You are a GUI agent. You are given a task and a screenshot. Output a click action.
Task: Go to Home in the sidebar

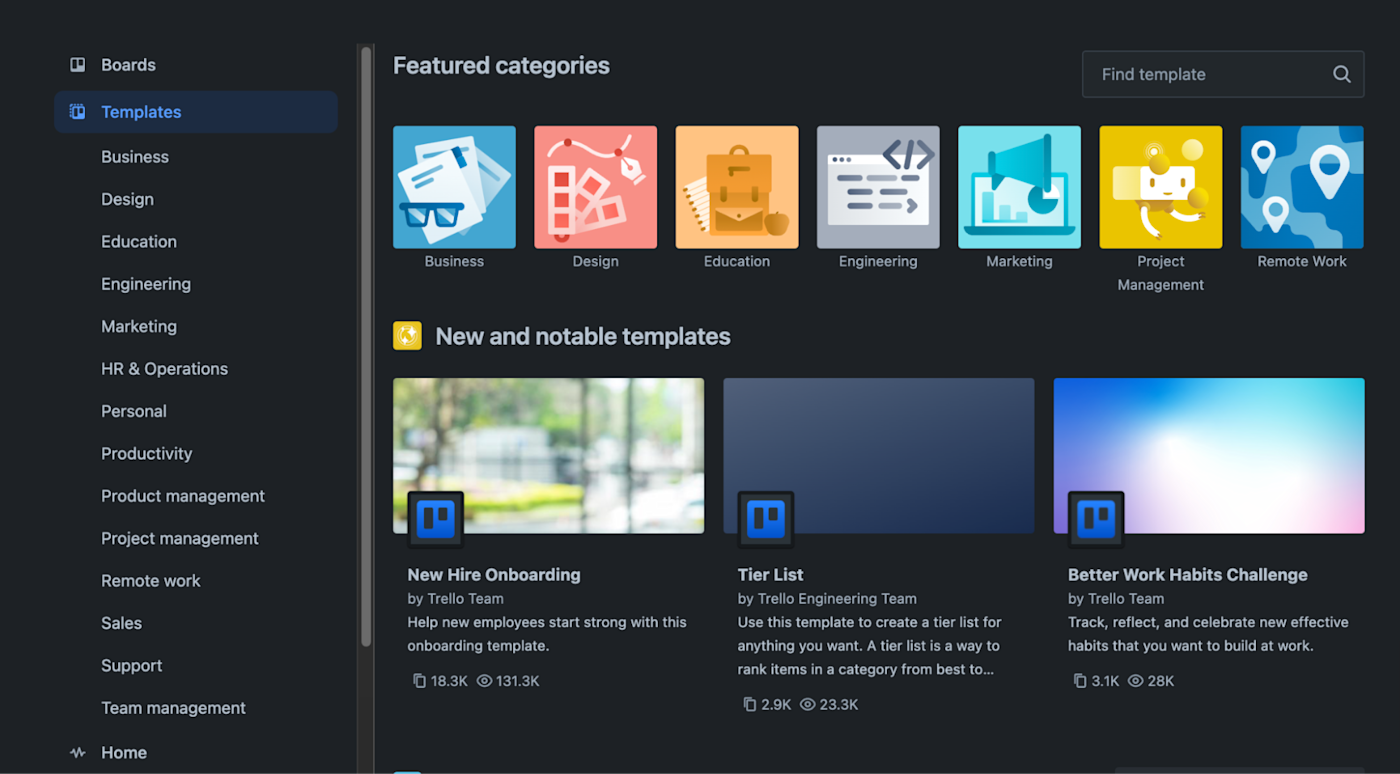[x=196, y=753]
